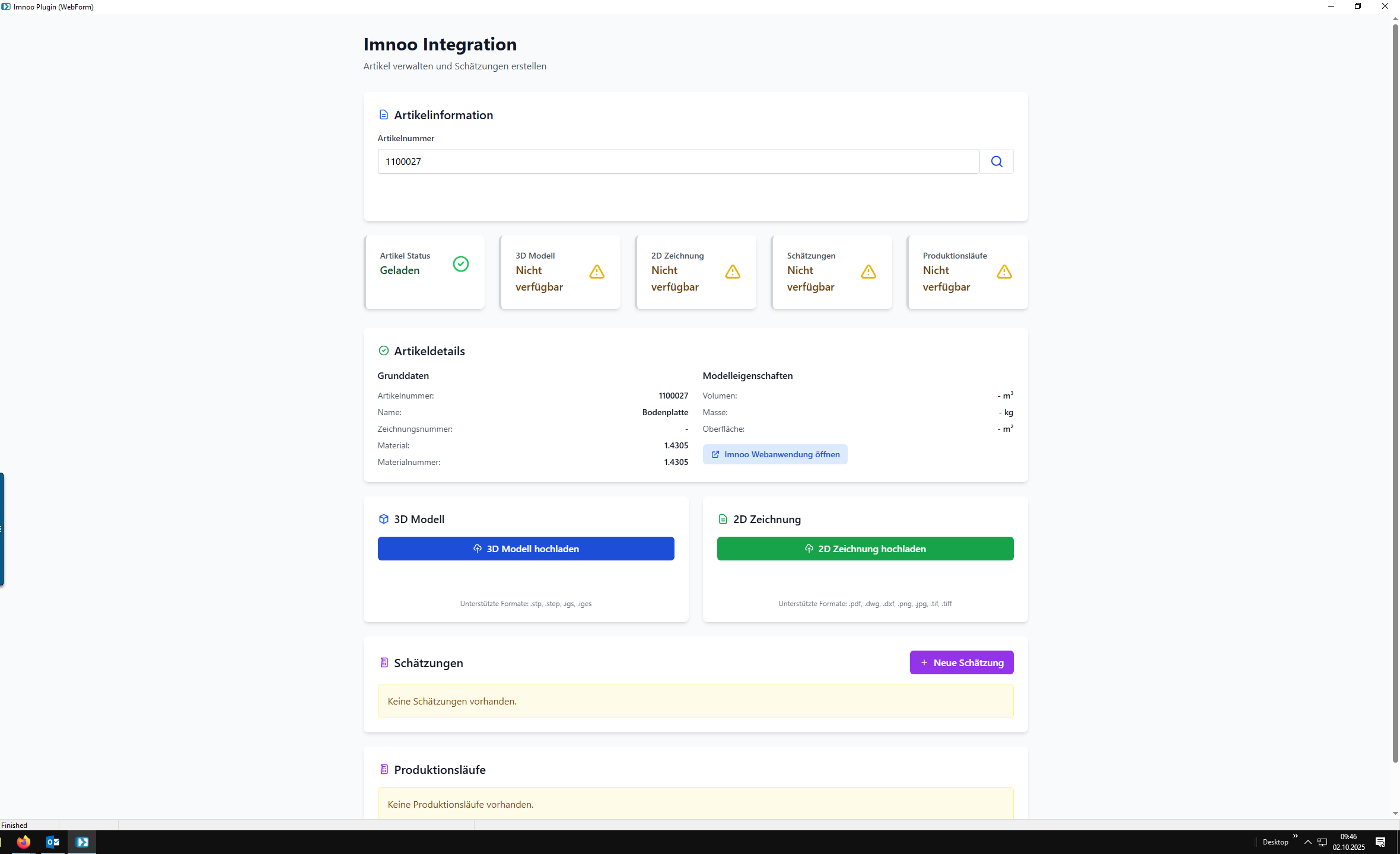Screen dimensions: 1400x854
Task: Select the Artikel Status Geladen card
Action: click(x=425, y=272)
